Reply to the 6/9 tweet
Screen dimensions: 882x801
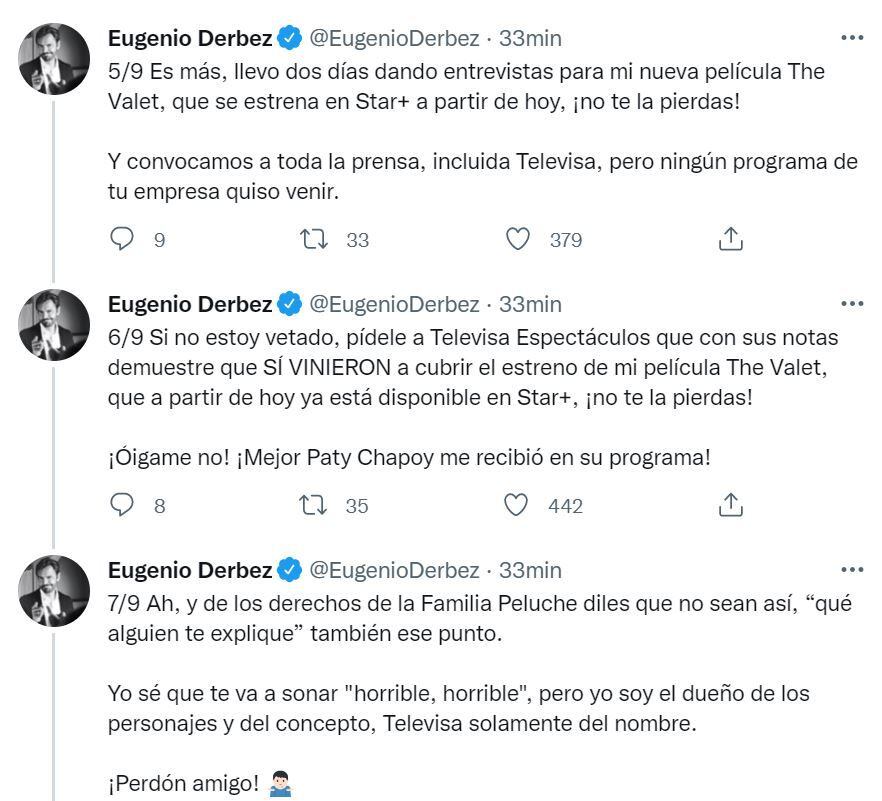point(121,505)
